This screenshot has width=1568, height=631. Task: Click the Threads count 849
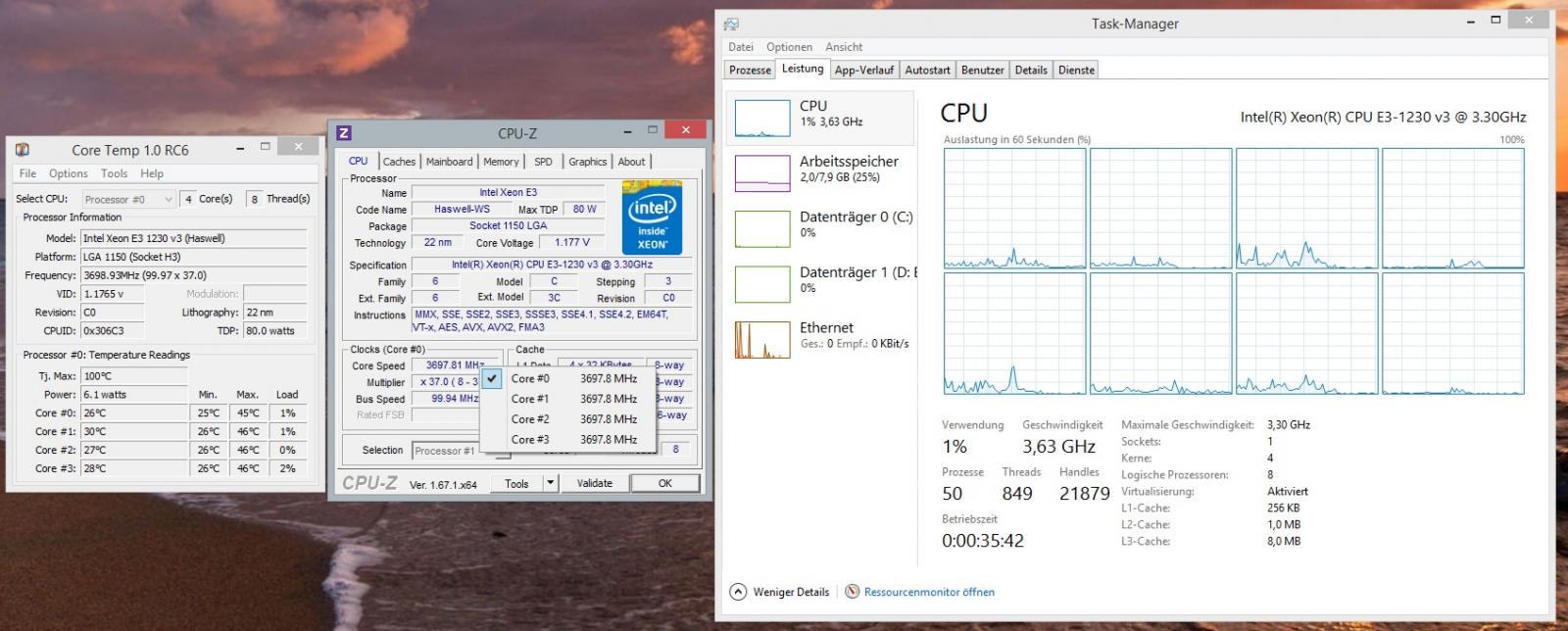click(x=1017, y=494)
